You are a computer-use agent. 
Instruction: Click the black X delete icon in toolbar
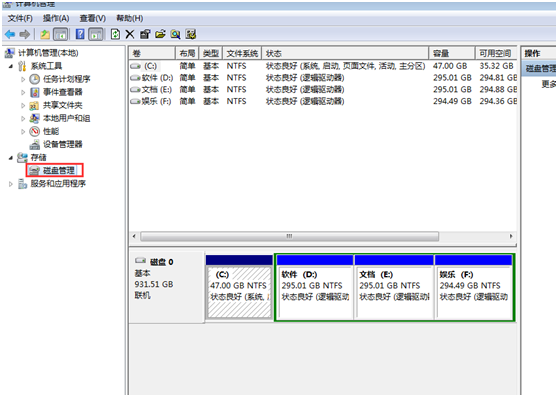point(130,35)
